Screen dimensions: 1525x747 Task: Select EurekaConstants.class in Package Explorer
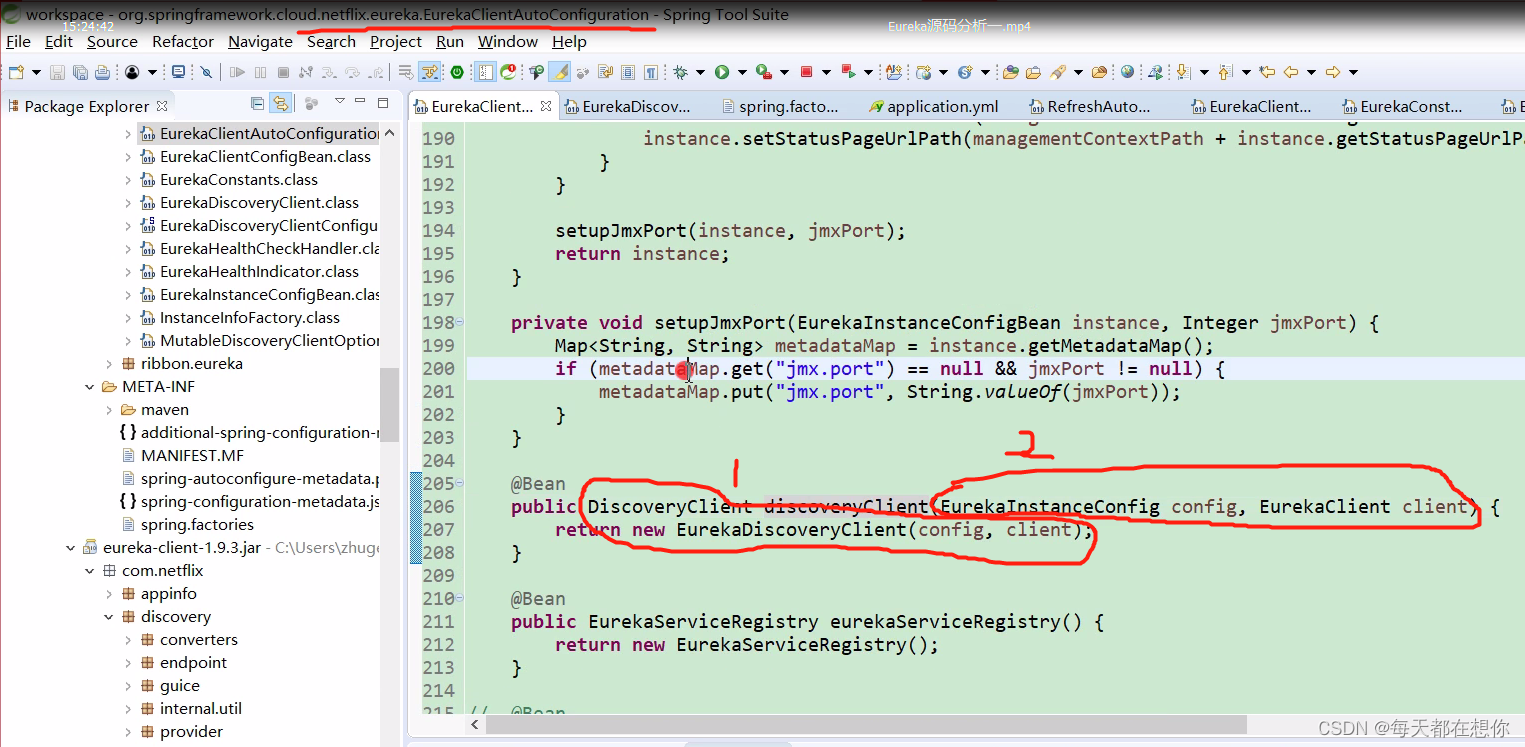(x=238, y=180)
